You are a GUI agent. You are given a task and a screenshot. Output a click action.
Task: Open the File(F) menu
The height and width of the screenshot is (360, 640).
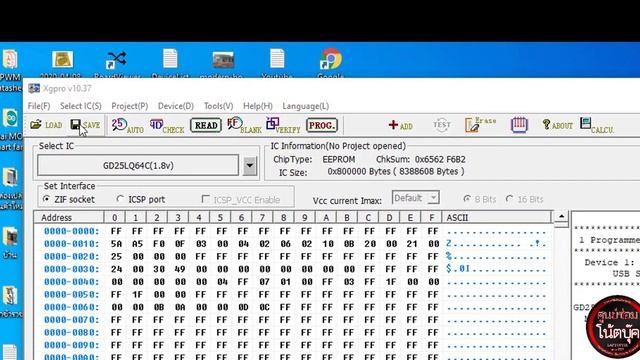(x=39, y=106)
